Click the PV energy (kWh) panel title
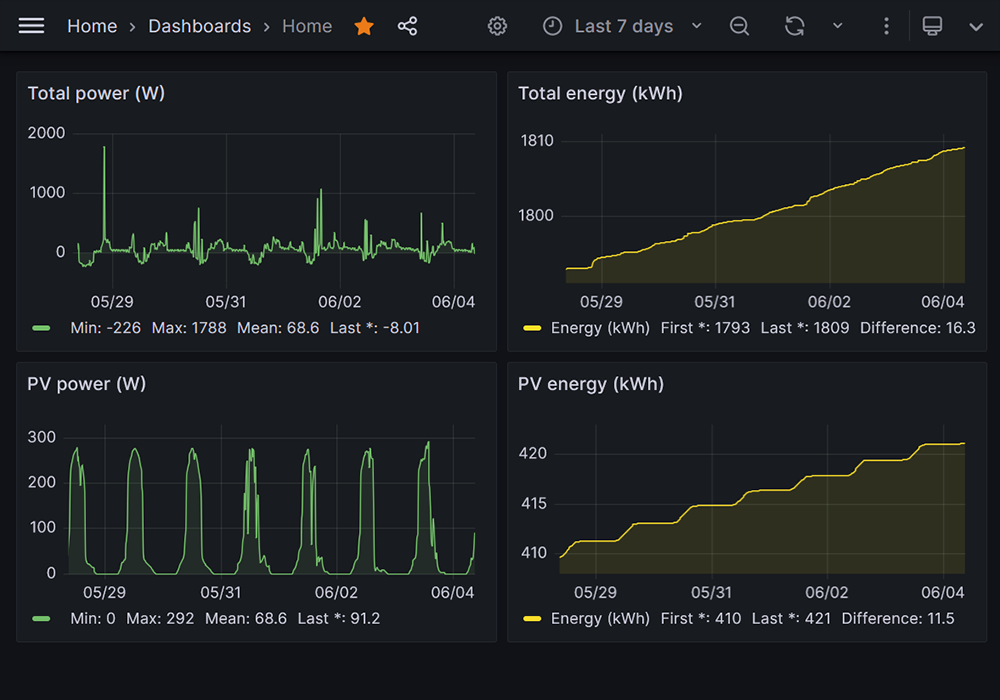 tap(591, 384)
